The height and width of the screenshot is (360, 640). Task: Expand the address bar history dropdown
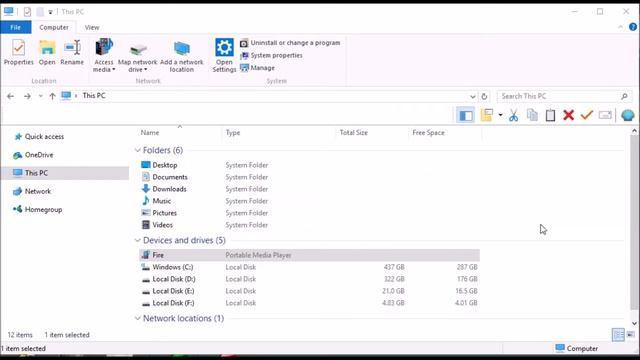tap(472, 97)
